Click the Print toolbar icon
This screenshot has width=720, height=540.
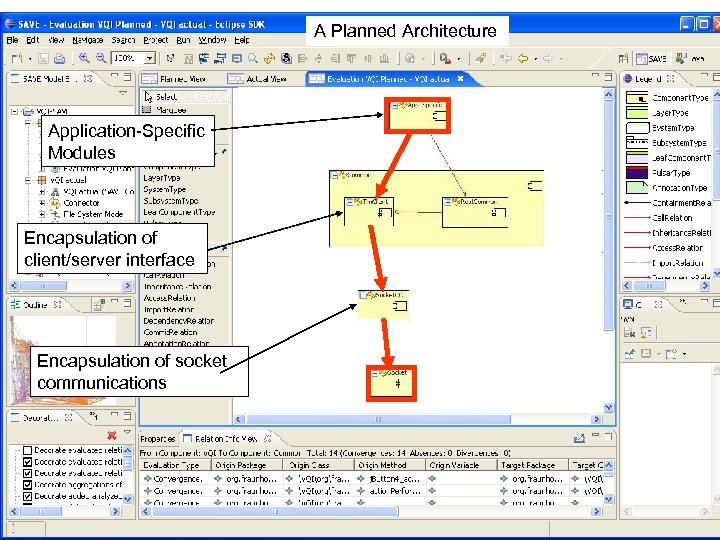click(60, 58)
